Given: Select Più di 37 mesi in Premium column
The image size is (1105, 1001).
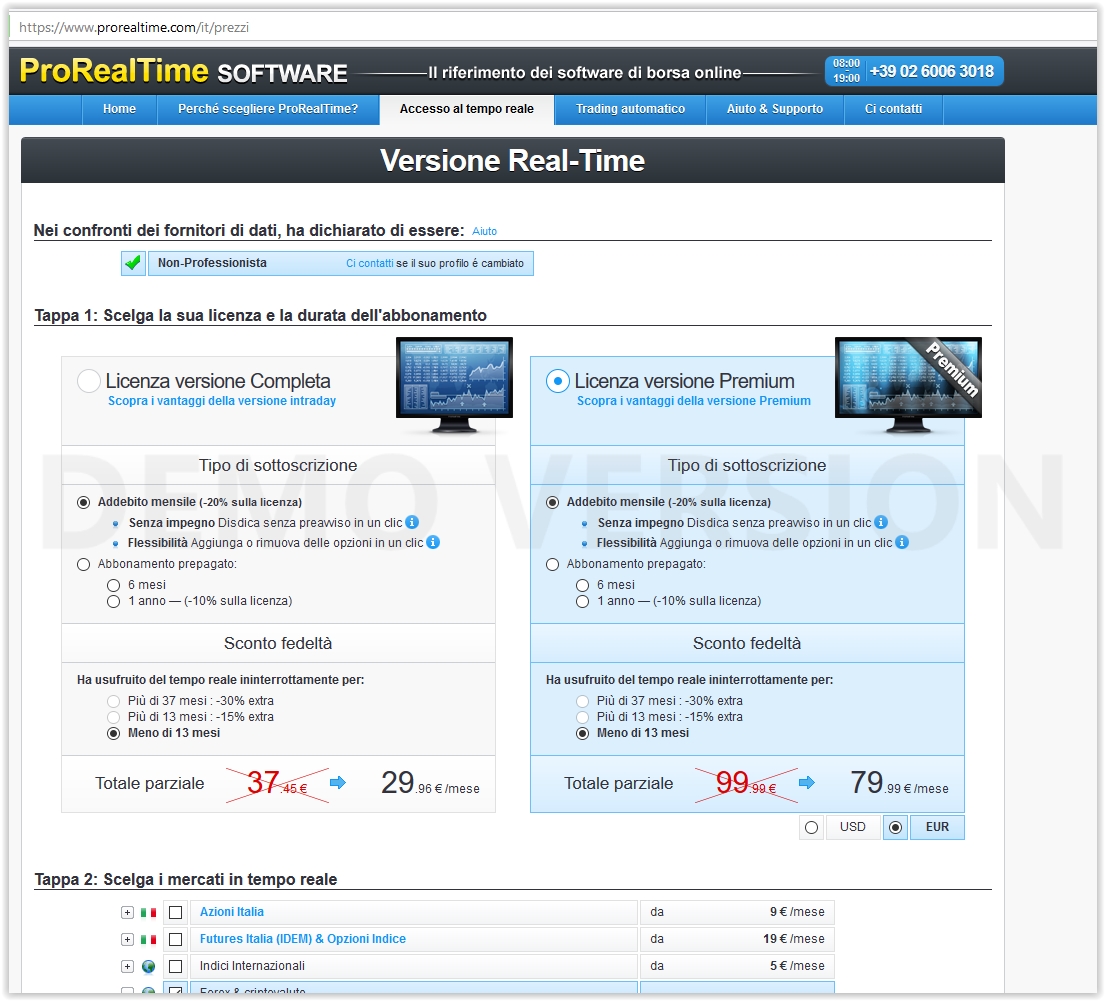Looking at the screenshot, I should coord(582,701).
